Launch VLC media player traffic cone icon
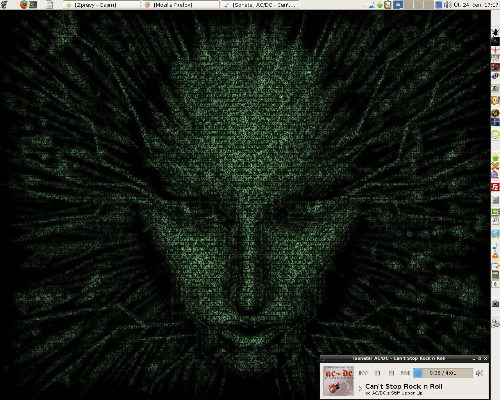The image size is (500, 400). 495,254
